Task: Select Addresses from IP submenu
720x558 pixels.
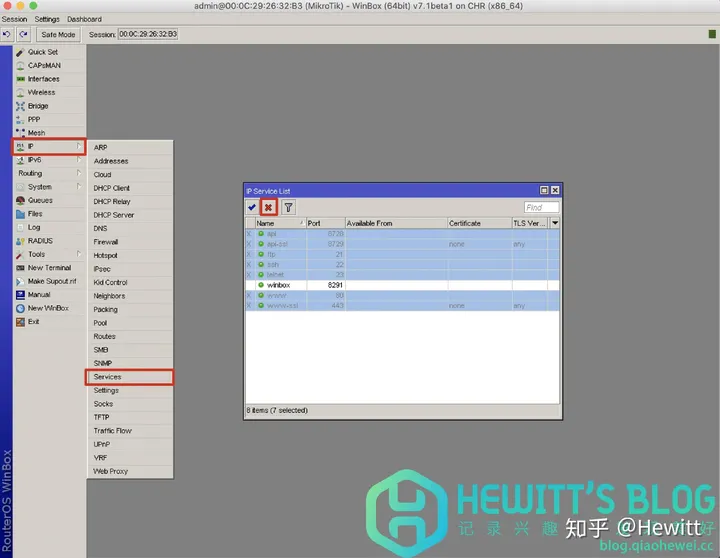Action: pos(130,161)
